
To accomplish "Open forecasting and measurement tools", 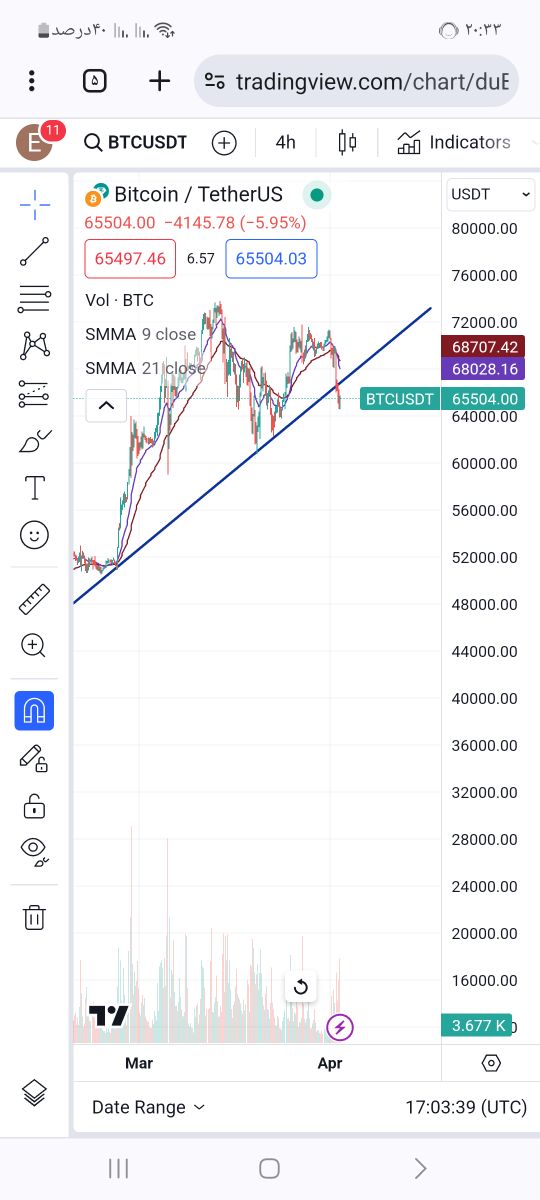I will pos(34,393).
